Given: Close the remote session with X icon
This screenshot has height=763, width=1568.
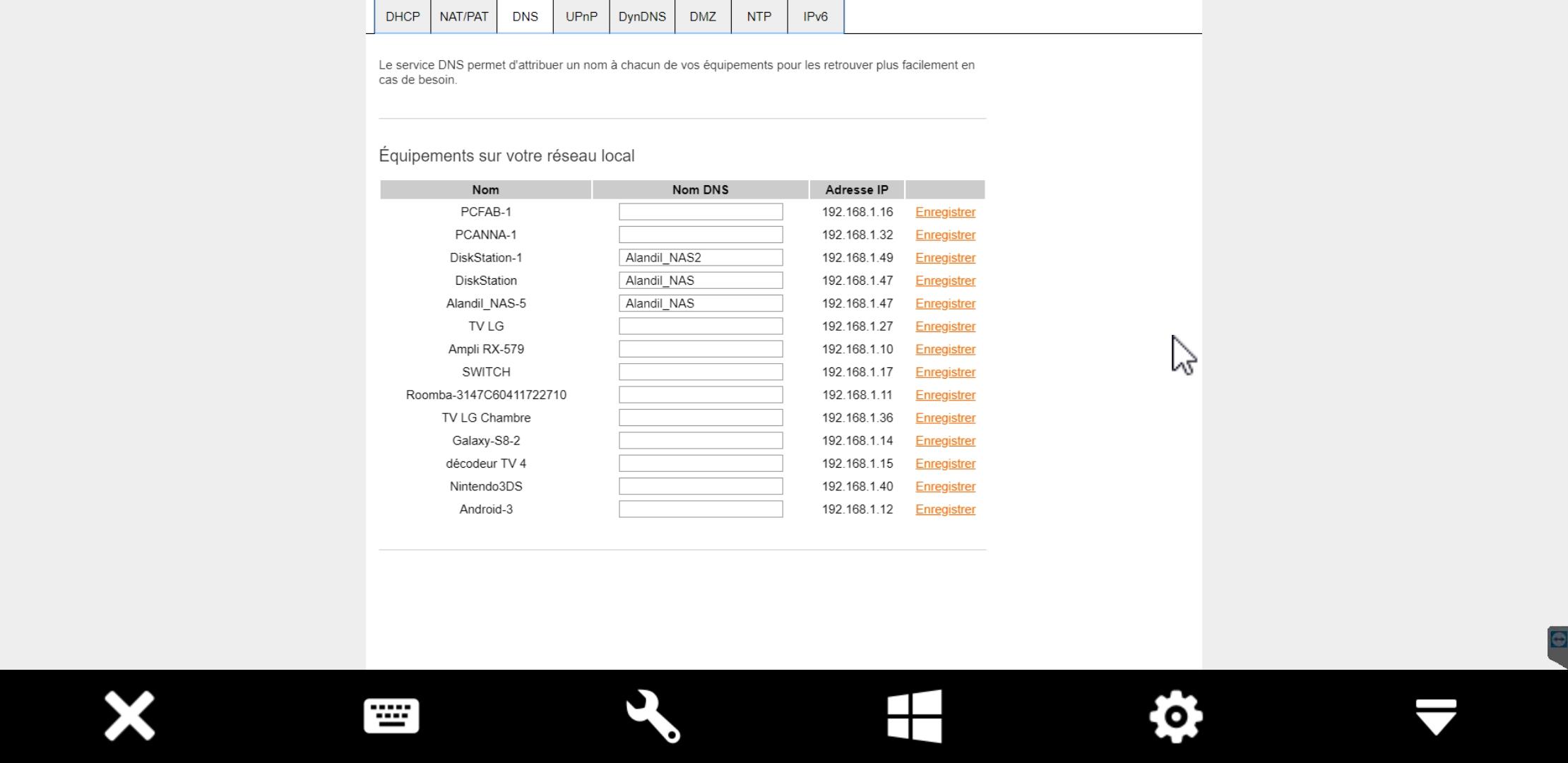Looking at the screenshot, I should pos(130,716).
